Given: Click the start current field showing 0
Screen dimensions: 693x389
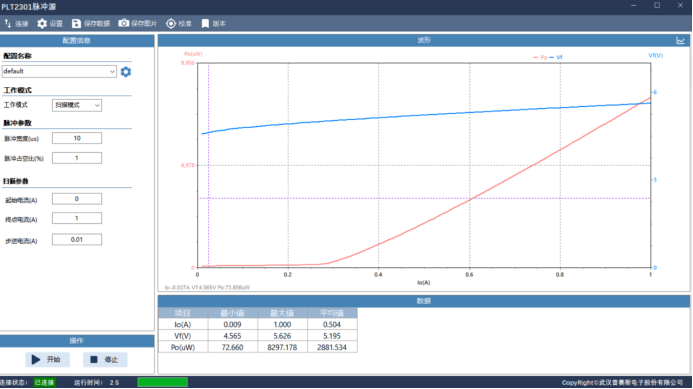Looking at the screenshot, I should point(77,199).
